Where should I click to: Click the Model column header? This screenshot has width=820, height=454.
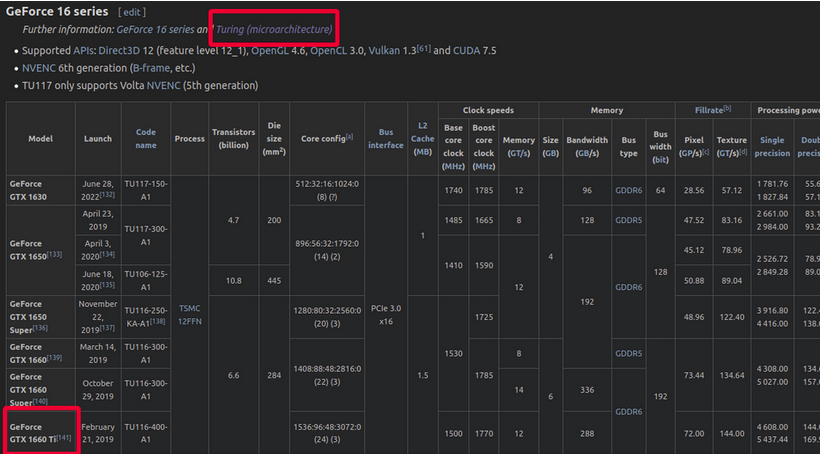point(40,139)
